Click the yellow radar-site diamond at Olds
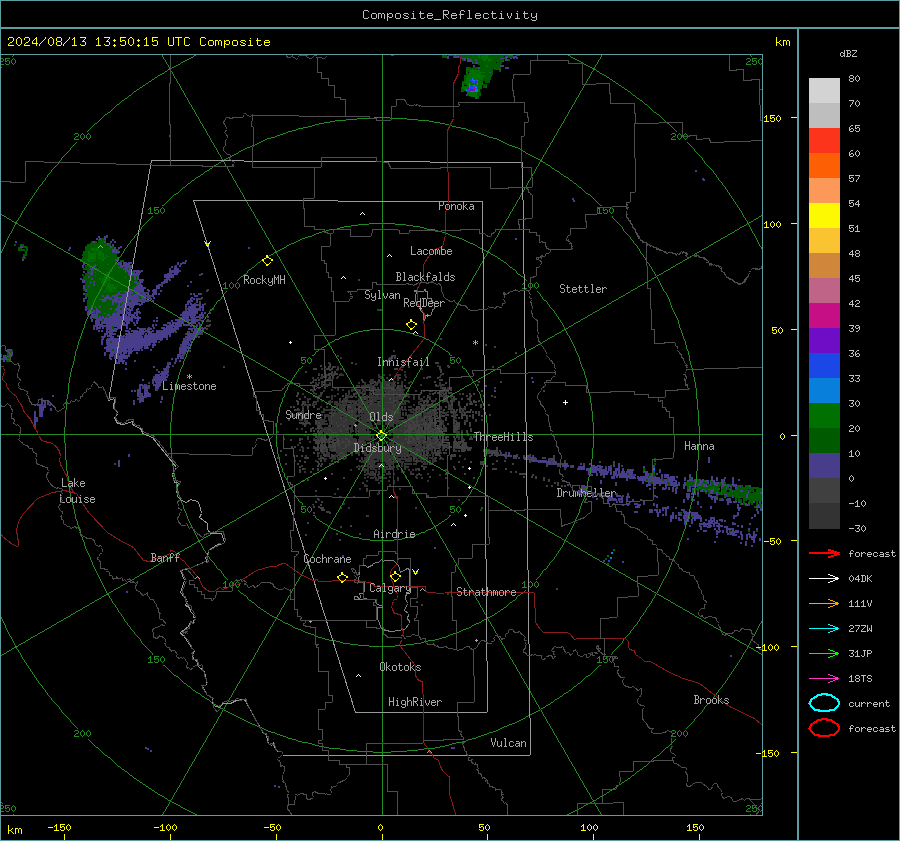The width and height of the screenshot is (900, 841). tap(382, 436)
